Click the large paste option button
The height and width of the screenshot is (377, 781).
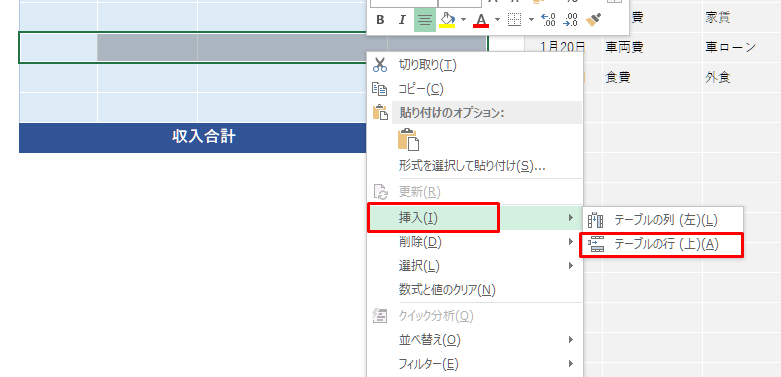(408, 139)
